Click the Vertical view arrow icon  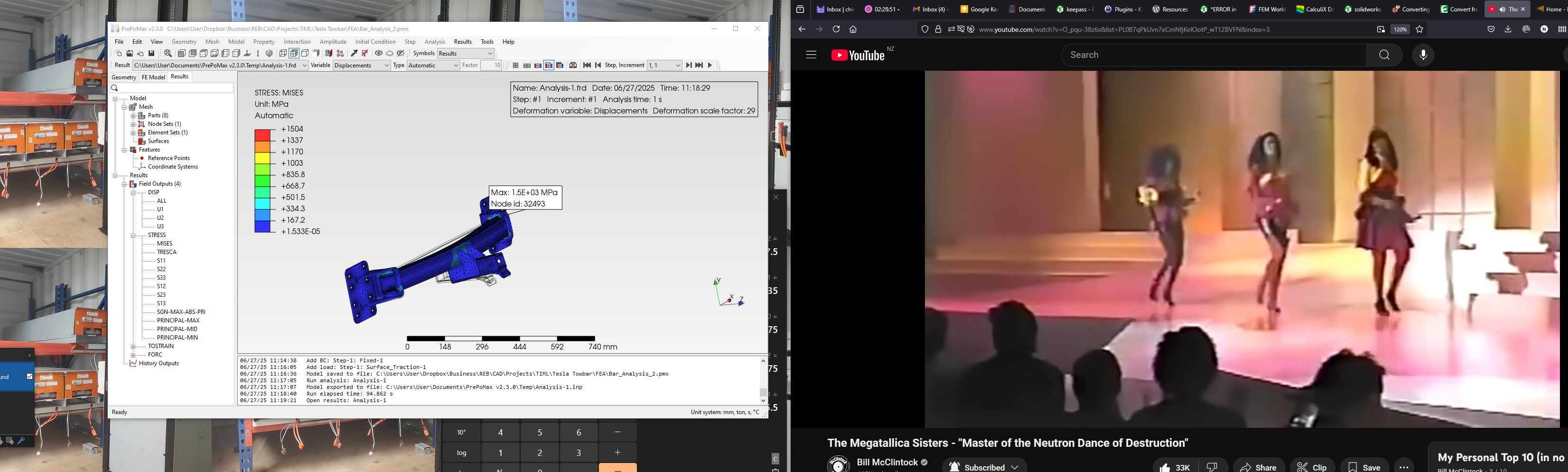(x=258, y=53)
